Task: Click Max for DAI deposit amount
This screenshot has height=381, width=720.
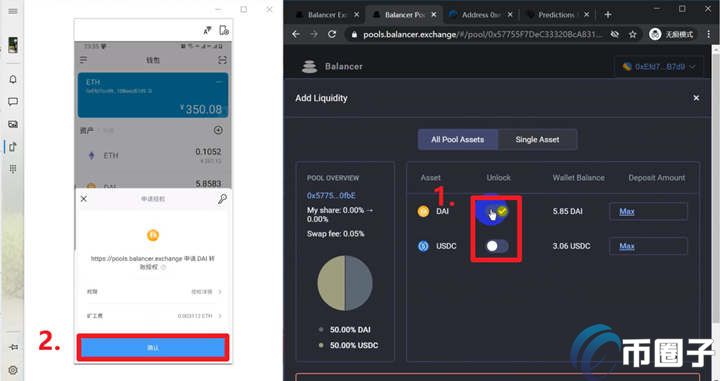Action: pyautogui.click(x=627, y=212)
